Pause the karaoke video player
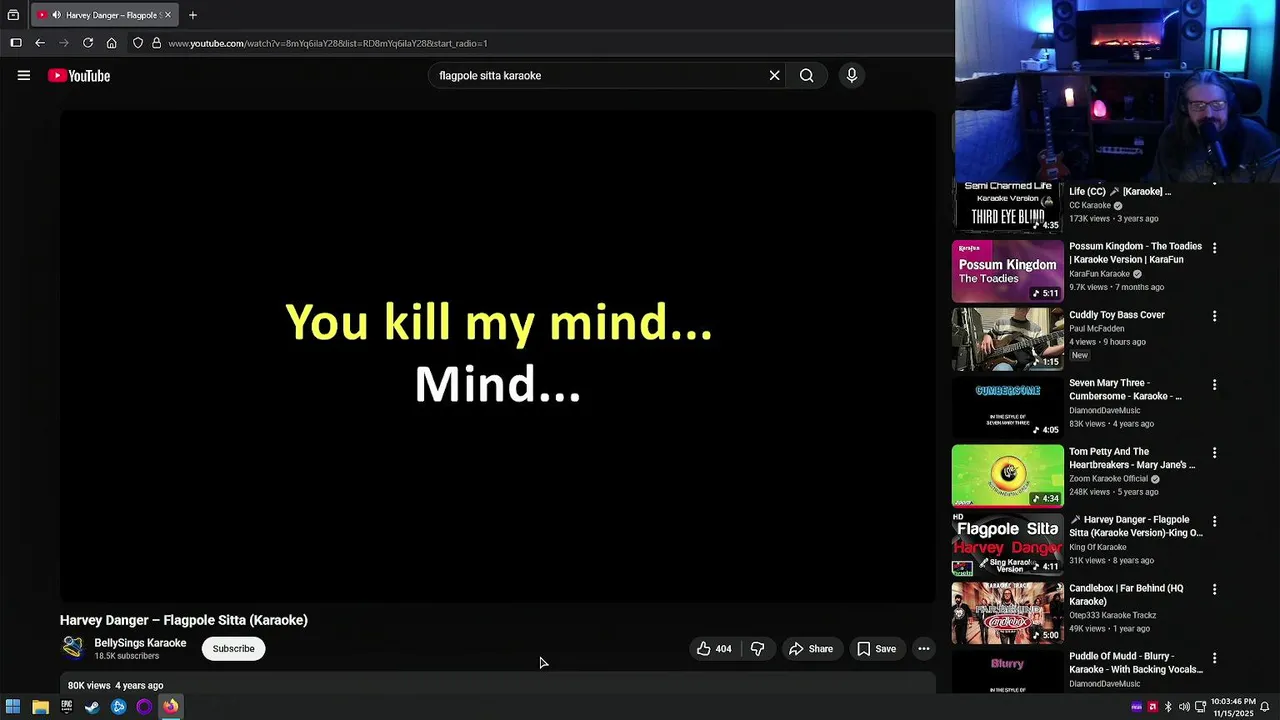Image resolution: width=1280 pixels, height=720 pixels. (x=498, y=356)
